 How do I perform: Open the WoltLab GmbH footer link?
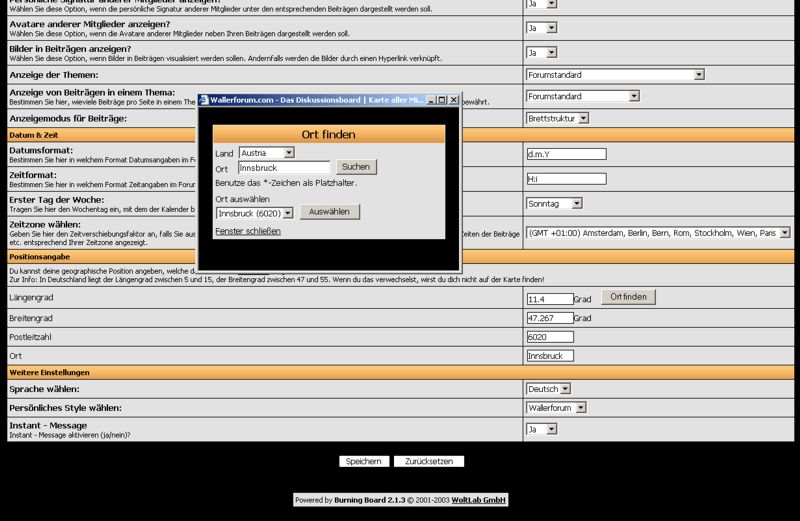(478, 500)
